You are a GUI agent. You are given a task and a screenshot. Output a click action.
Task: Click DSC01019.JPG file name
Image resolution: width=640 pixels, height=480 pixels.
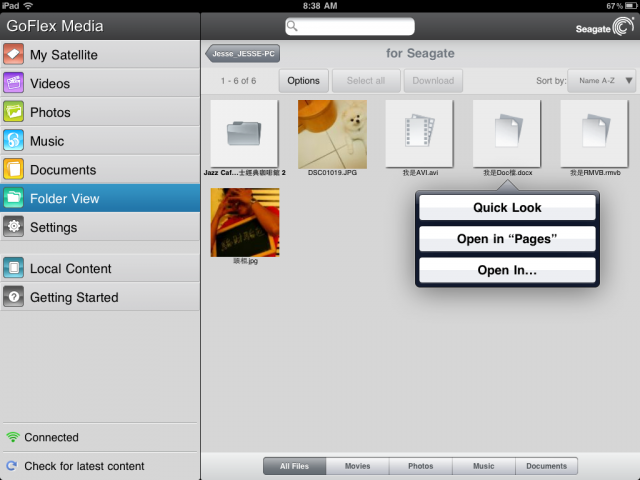click(x=332, y=173)
